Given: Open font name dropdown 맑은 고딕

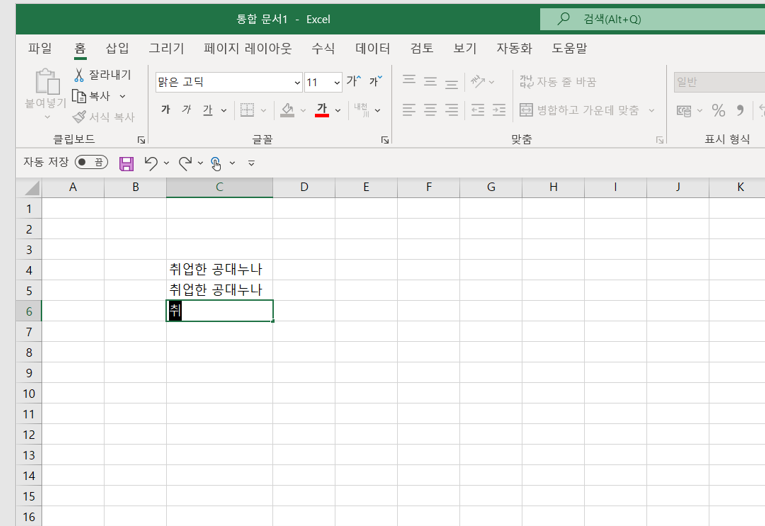Looking at the screenshot, I should click(297, 82).
